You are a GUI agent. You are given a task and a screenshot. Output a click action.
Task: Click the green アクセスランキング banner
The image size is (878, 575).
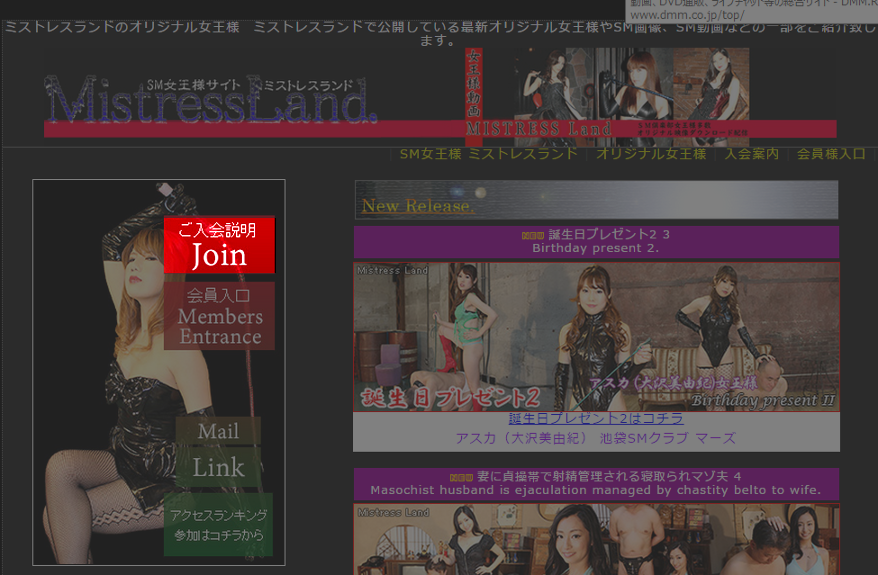tap(218, 525)
